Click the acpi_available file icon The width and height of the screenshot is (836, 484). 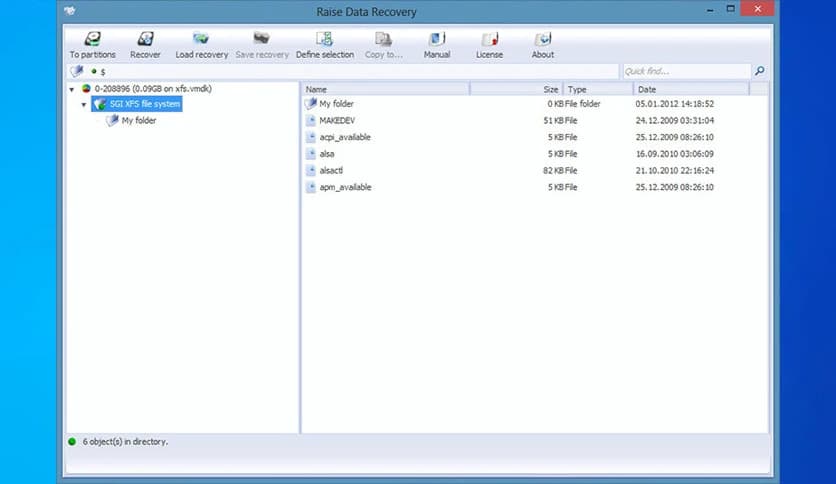tap(311, 137)
